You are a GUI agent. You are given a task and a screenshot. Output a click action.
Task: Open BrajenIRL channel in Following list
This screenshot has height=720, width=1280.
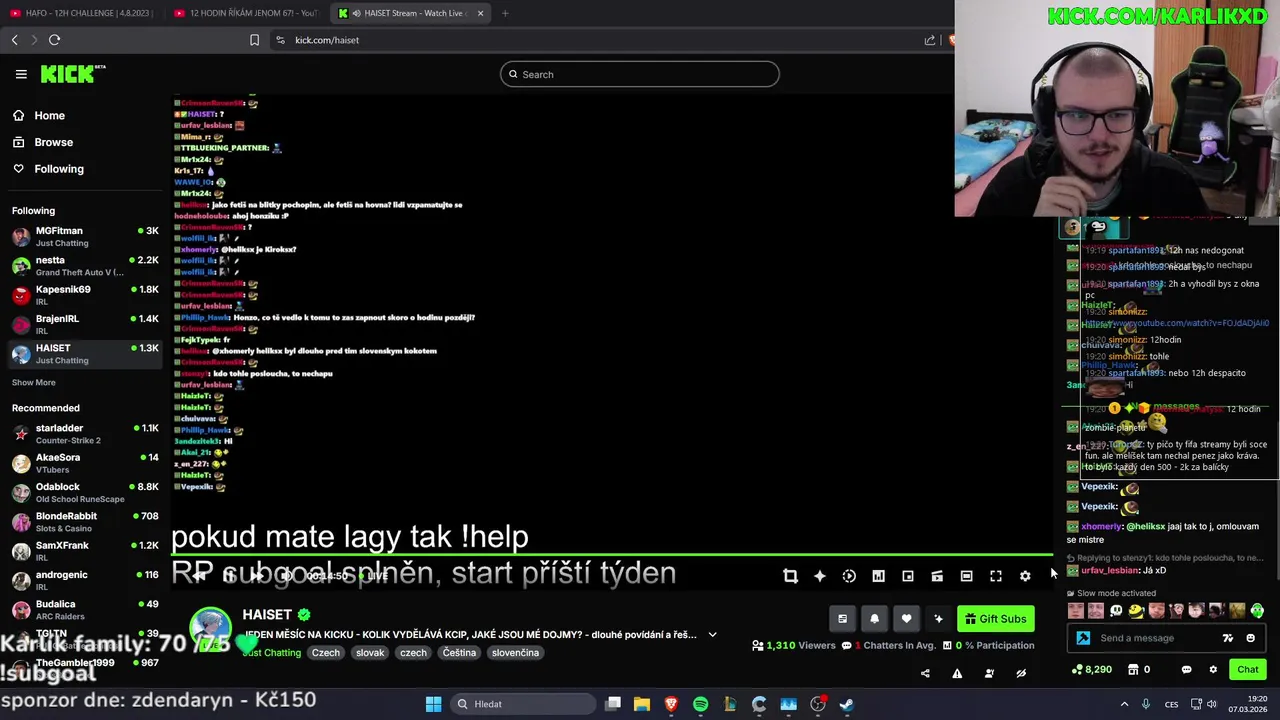tap(85, 324)
